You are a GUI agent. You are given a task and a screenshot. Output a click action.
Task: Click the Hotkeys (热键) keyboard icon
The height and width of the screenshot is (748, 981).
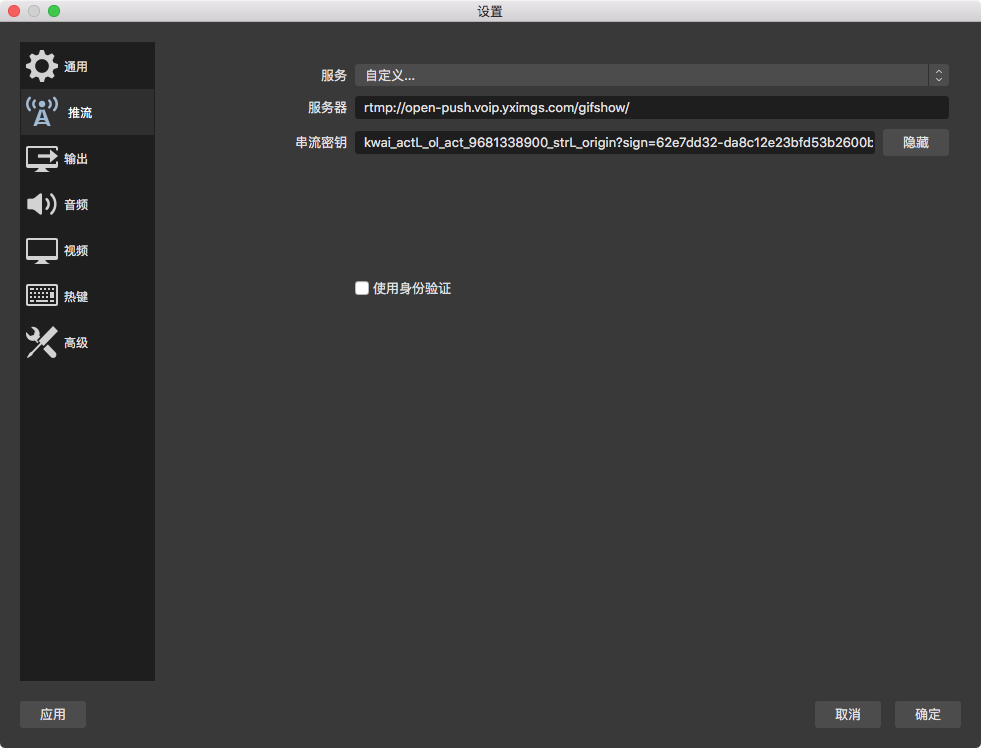pyautogui.click(x=42, y=296)
